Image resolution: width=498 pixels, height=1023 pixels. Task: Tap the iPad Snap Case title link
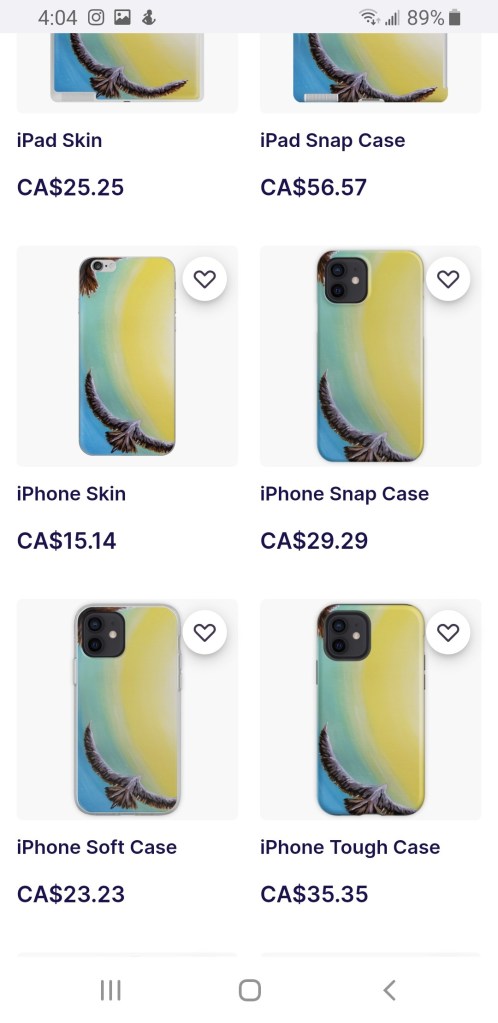[333, 140]
